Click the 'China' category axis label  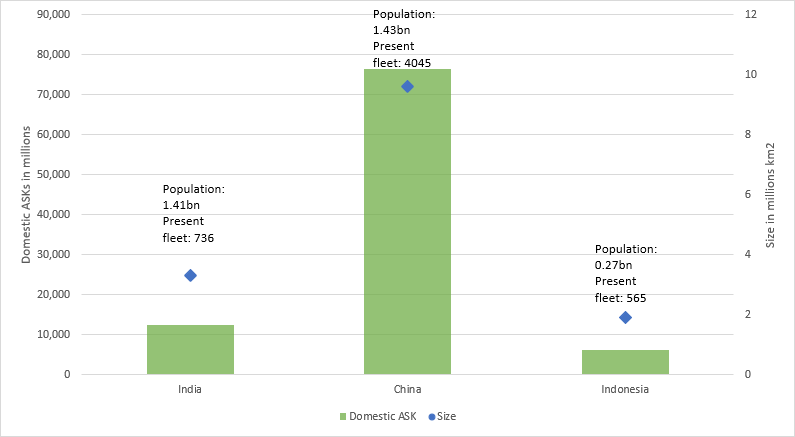(x=408, y=389)
